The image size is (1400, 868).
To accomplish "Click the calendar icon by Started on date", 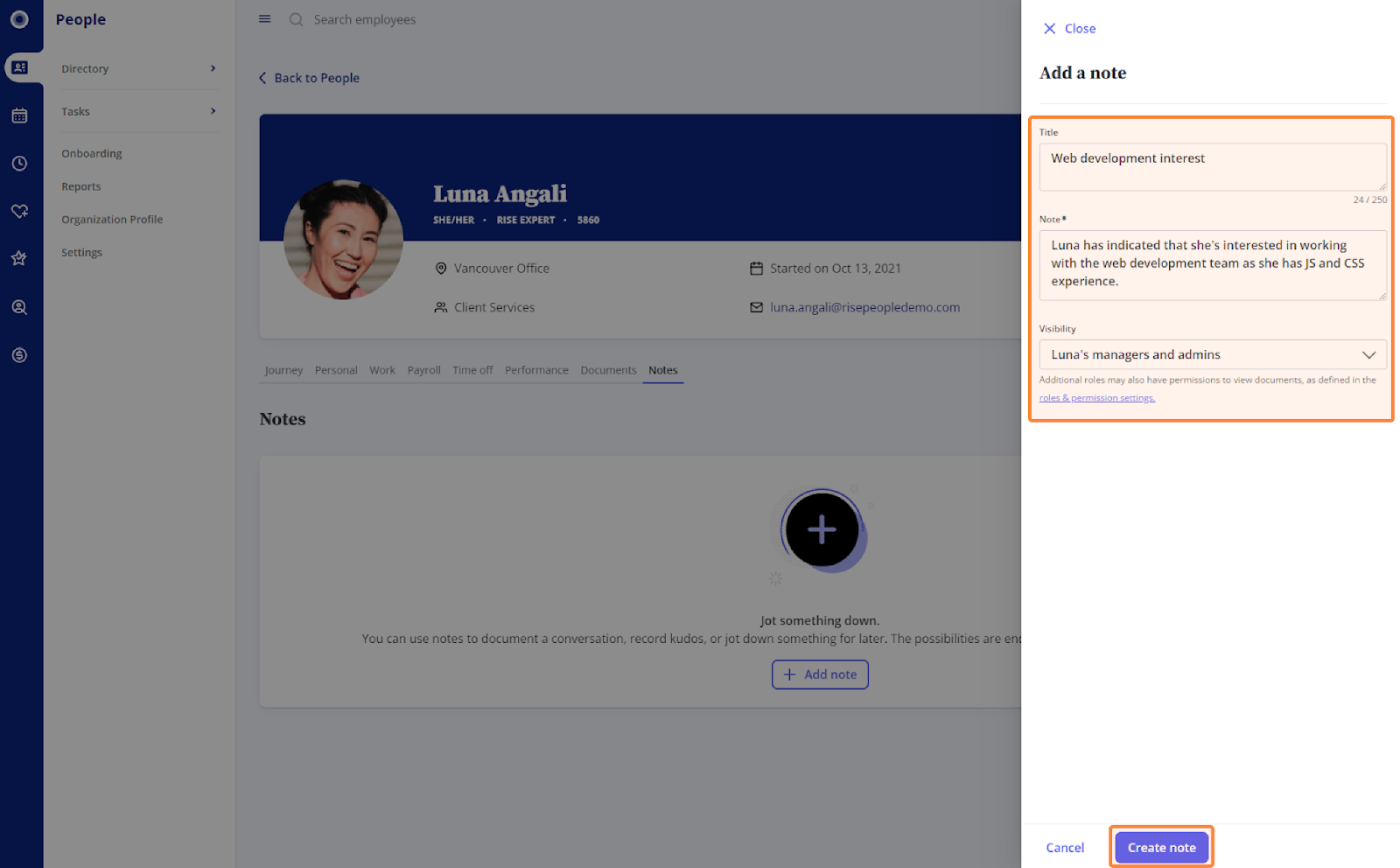I will [756, 269].
